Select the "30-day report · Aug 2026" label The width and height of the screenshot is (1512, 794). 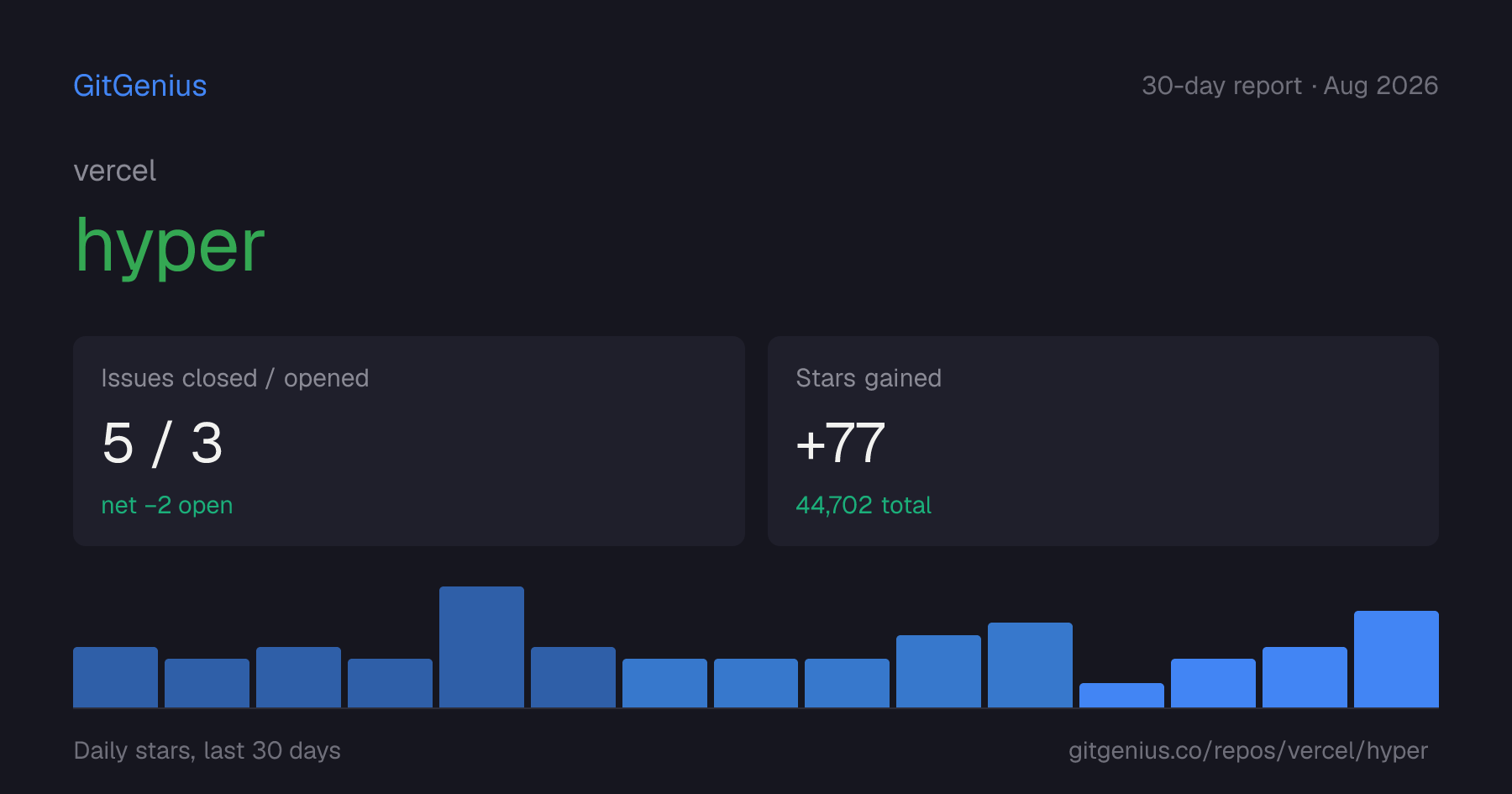click(1290, 86)
